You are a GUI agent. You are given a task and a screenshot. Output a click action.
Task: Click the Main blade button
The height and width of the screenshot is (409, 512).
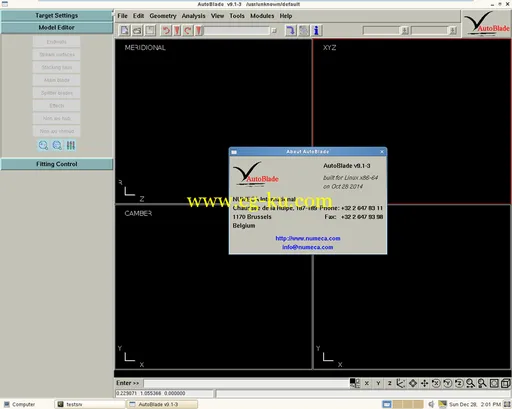(57, 80)
